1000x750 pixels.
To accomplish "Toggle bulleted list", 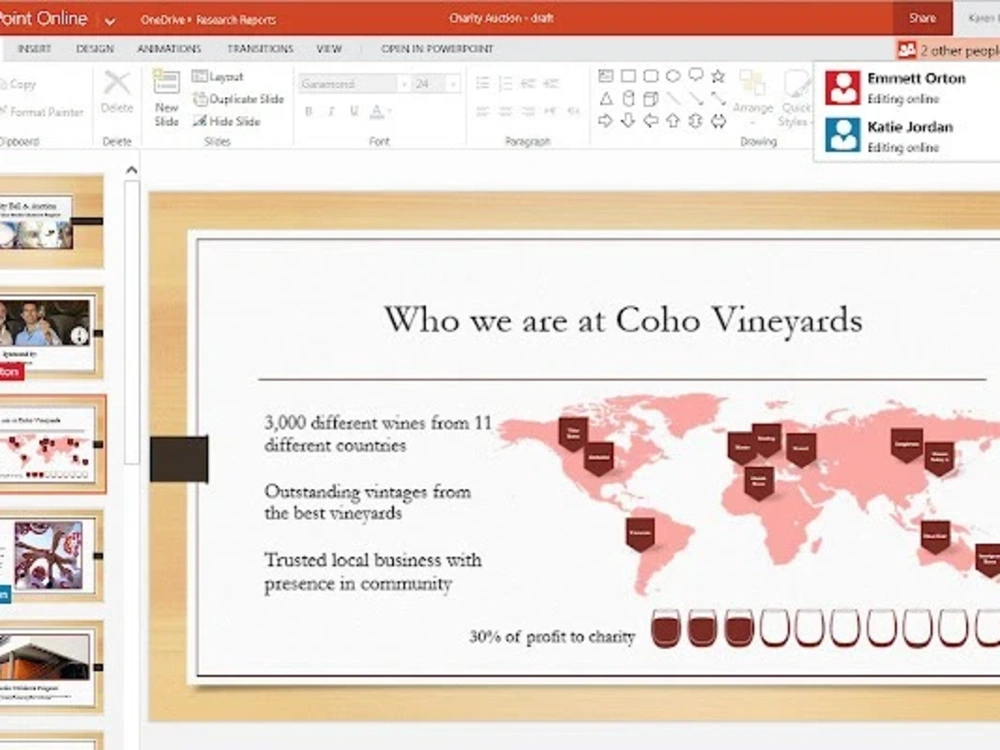I will [x=483, y=84].
